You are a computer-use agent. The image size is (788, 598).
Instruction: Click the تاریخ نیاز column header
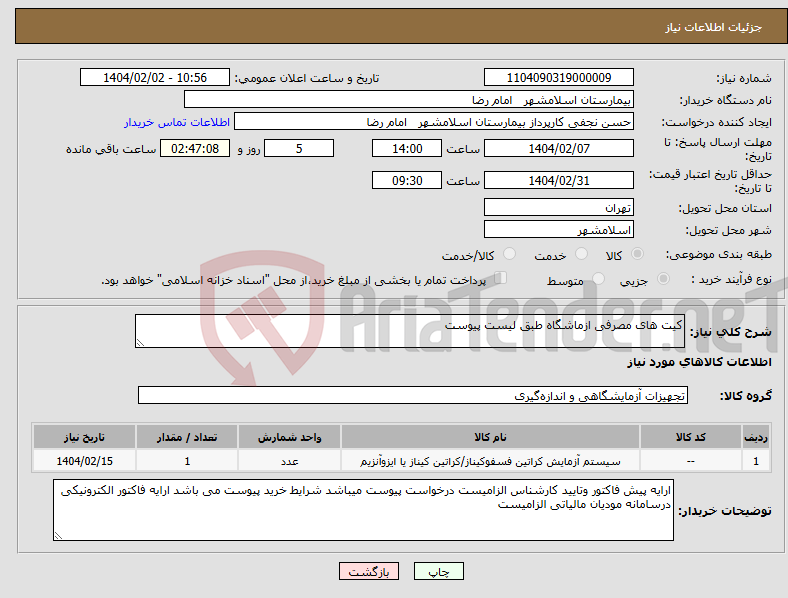(x=84, y=437)
